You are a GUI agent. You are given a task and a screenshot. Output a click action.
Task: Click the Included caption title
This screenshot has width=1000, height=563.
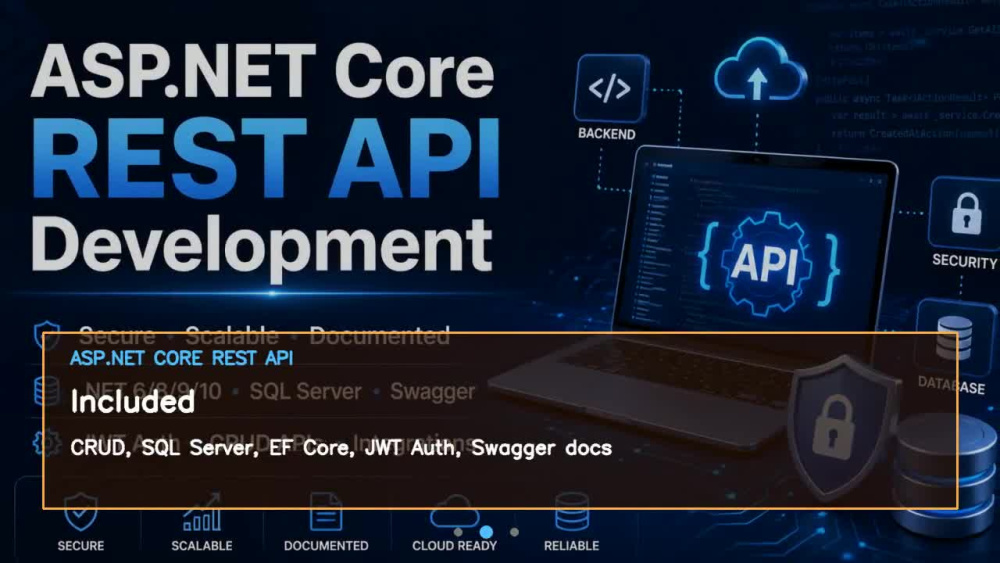point(133,402)
